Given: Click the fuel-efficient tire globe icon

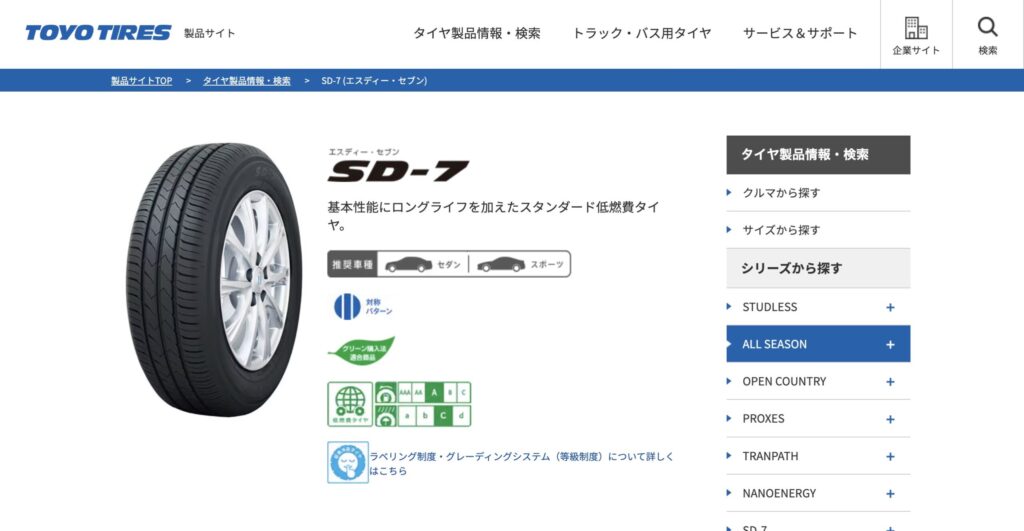Looking at the screenshot, I should click(x=350, y=404).
